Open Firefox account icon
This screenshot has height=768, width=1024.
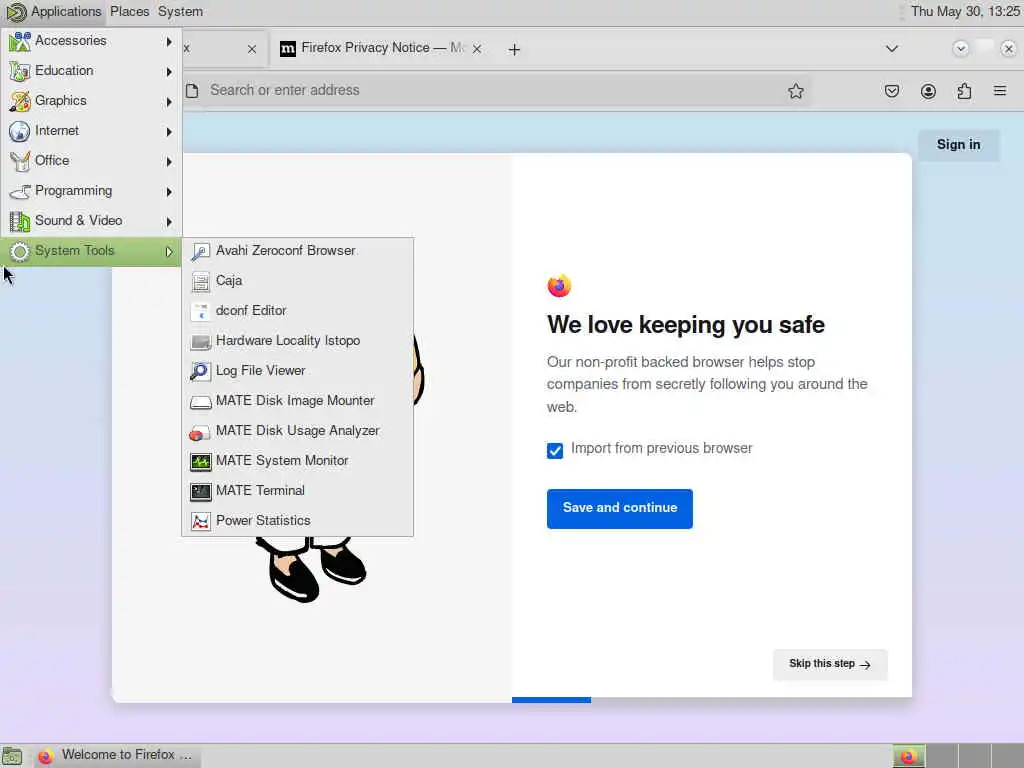[x=928, y=91]
